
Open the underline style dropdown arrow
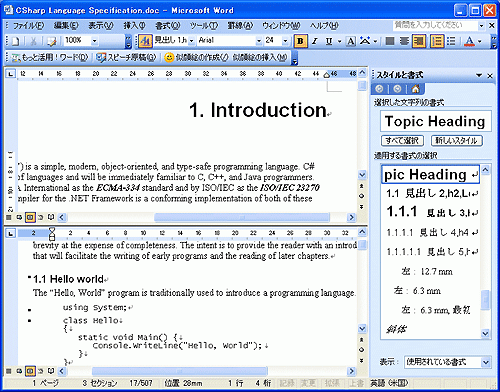[x=339, y=41]
